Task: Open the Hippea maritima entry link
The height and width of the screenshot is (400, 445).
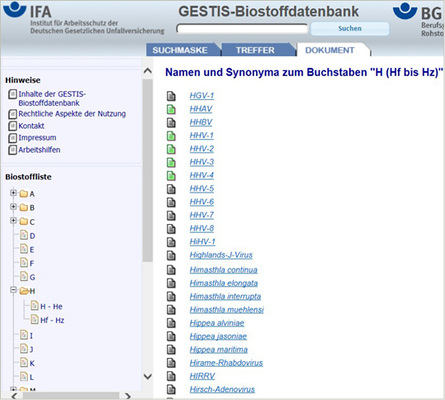Action: point(219,350)
